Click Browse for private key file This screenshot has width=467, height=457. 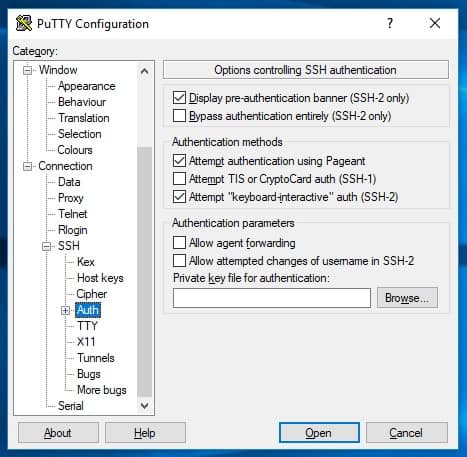[407, 298]
